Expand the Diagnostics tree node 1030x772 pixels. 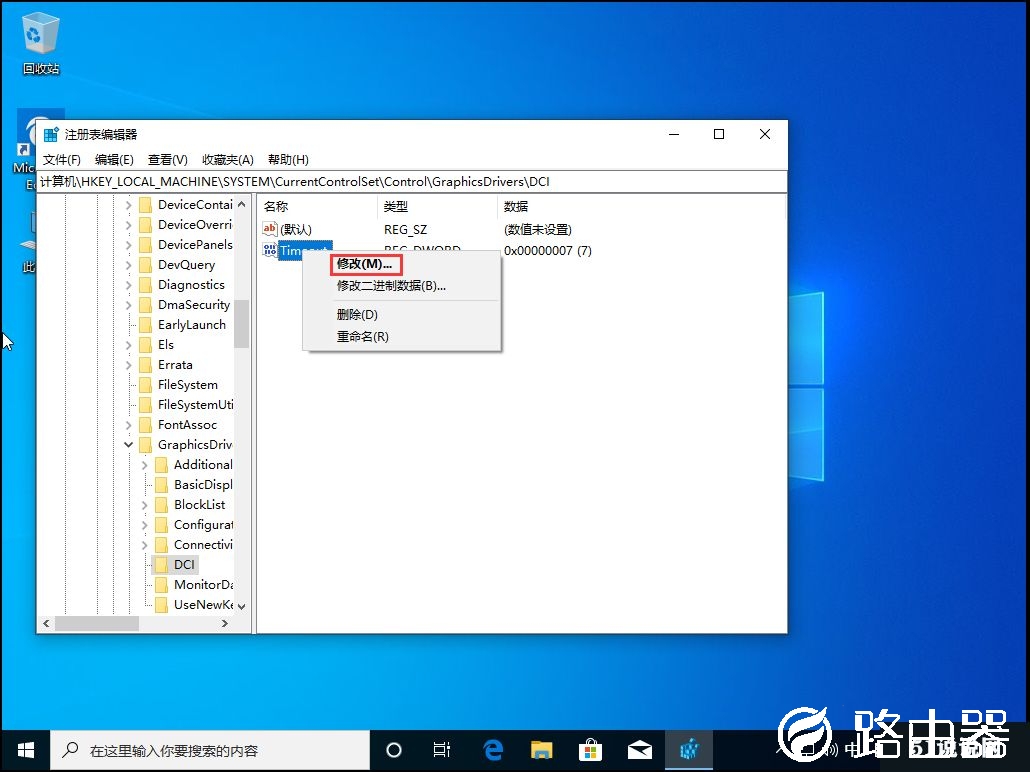click(129, 285)
